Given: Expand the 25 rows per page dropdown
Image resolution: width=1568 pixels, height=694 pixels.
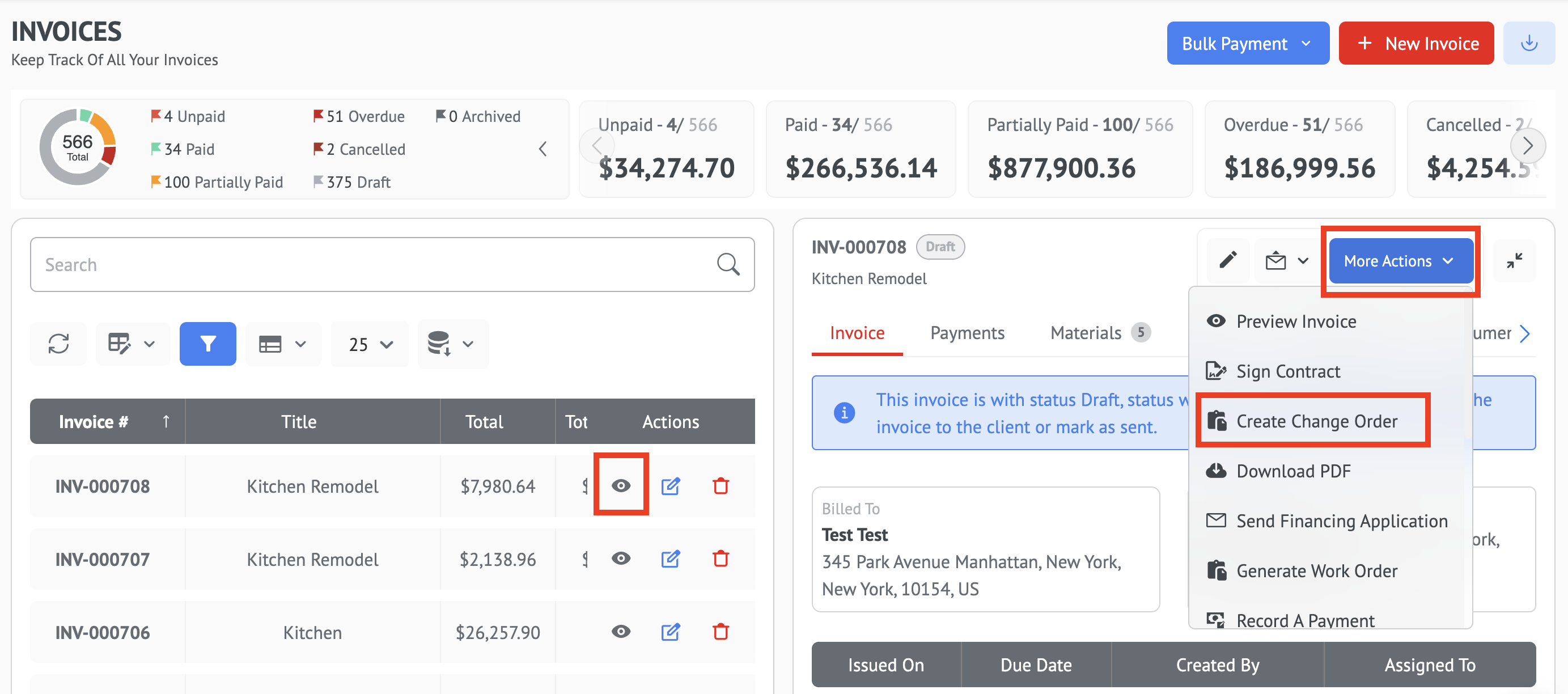Looking at the screenshot, I should (370, 345).
